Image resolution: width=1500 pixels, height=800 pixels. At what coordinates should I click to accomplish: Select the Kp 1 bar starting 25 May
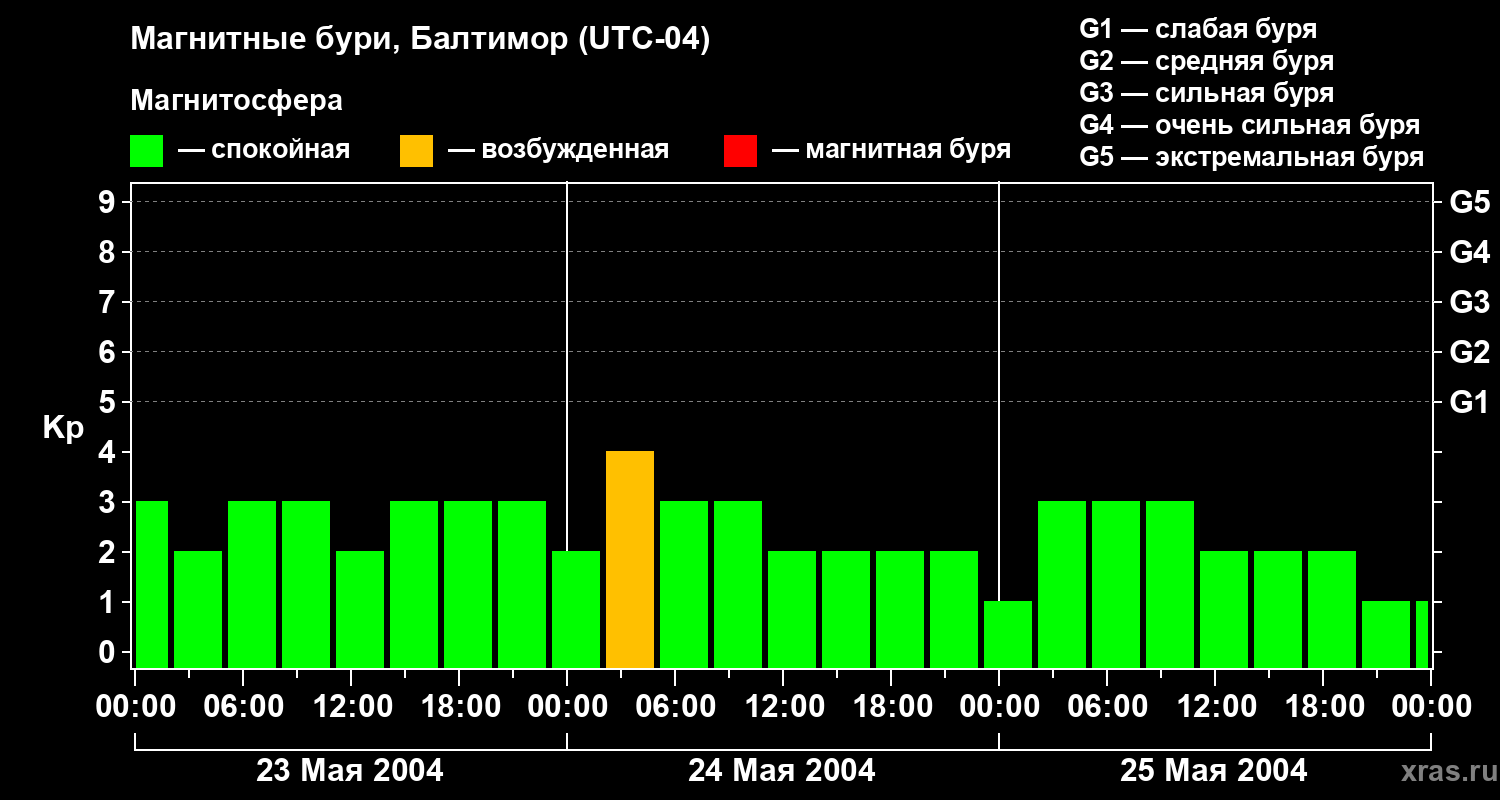pyautogui.click(x=1008, y=634)
